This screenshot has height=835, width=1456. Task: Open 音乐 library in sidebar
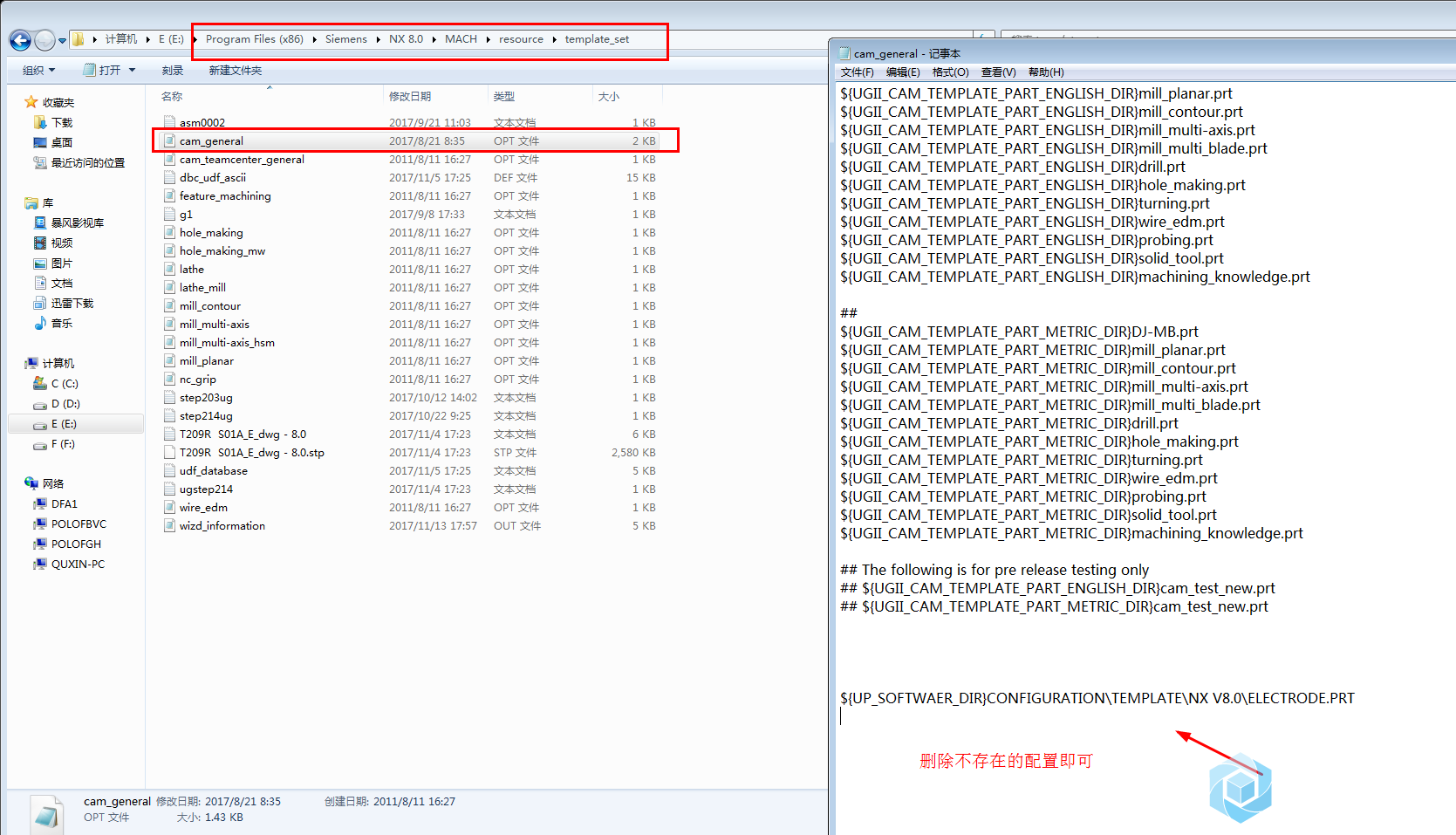61,323
